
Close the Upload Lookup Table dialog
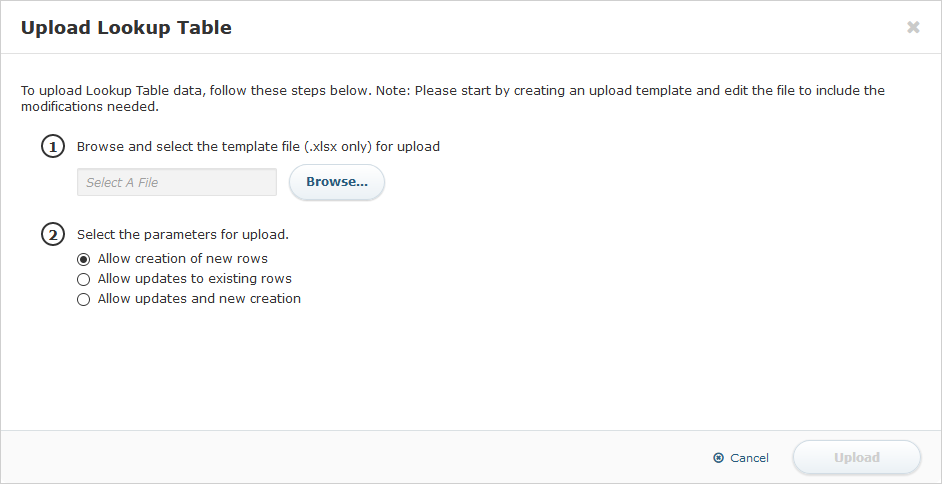[913, 28]
